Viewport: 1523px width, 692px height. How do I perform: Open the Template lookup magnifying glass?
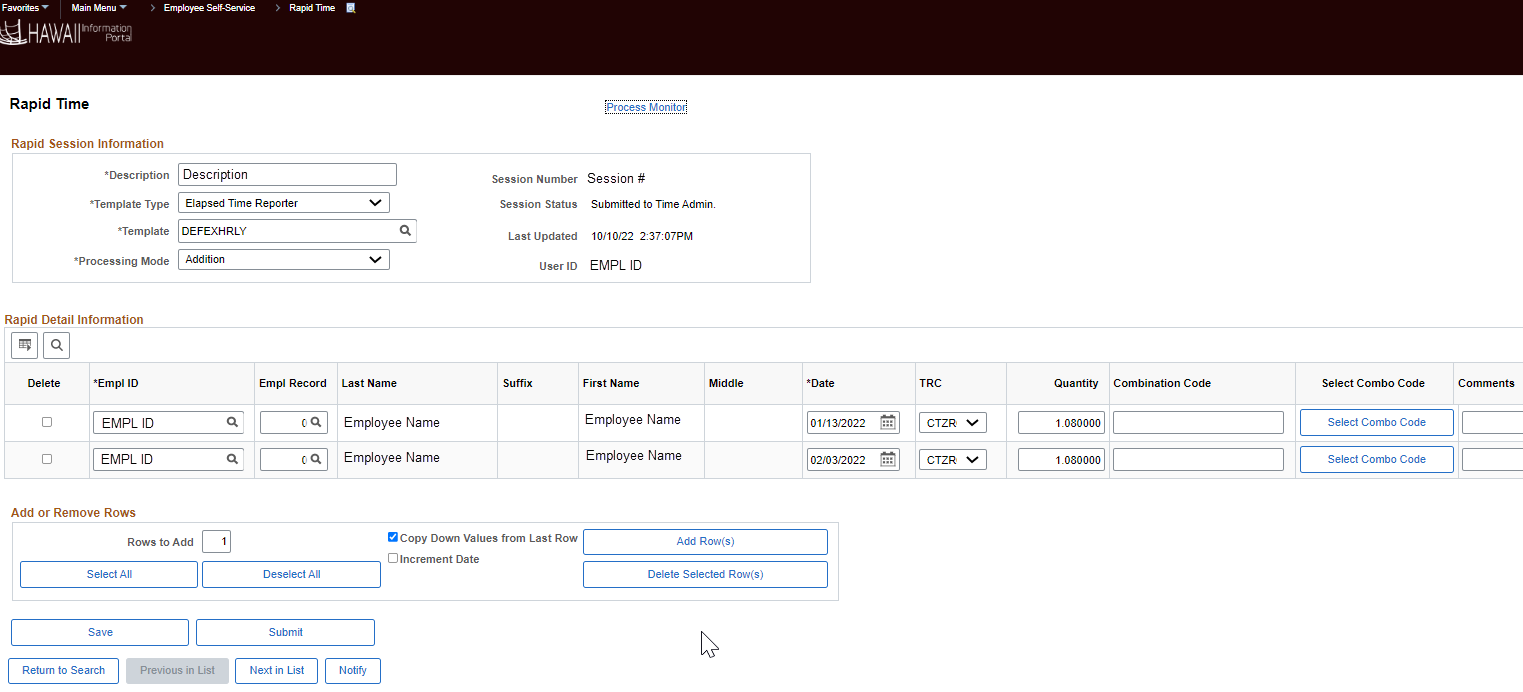click(405, 230)
